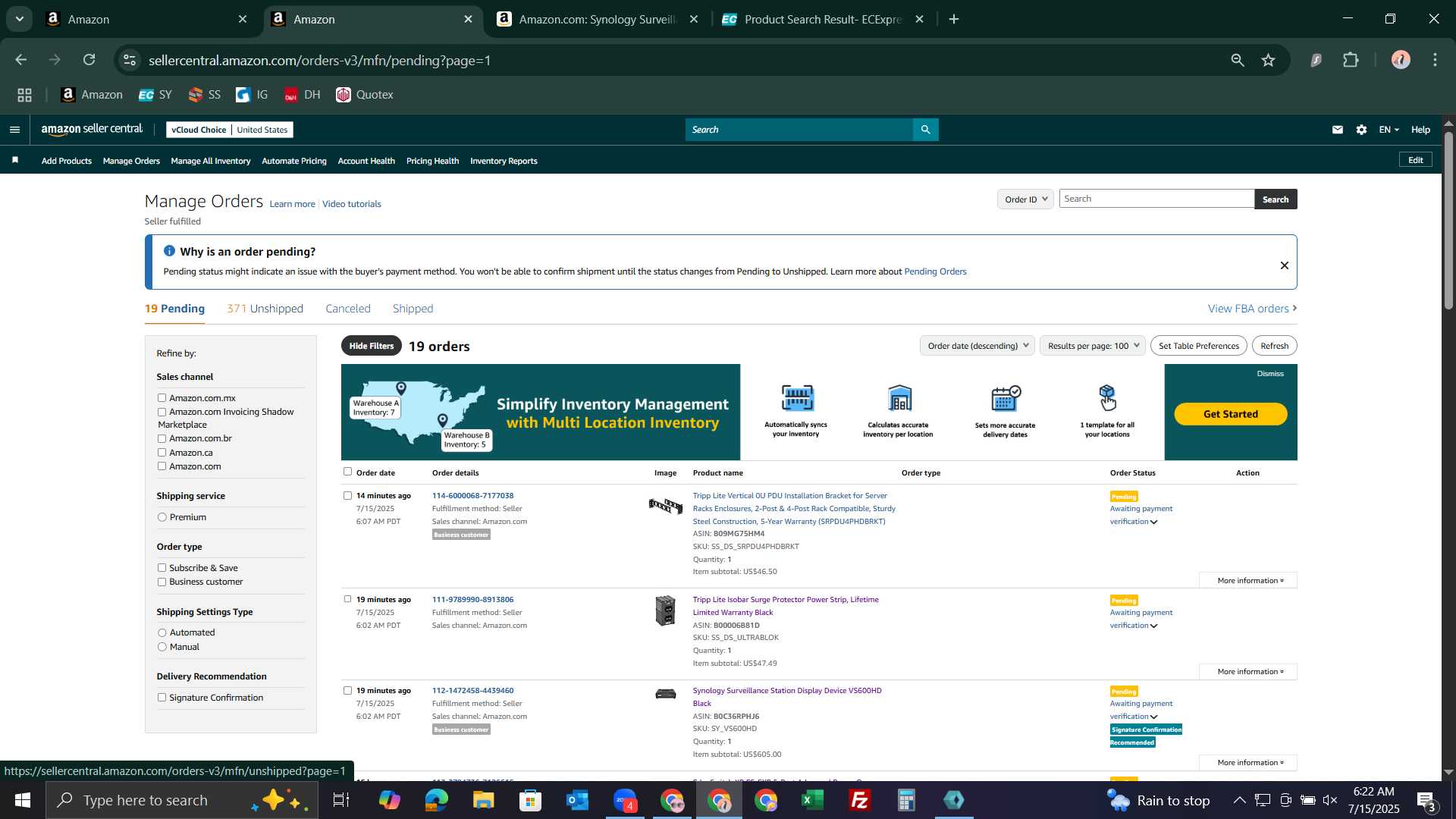
Task: Open the EN language dropdown
Action: (1389, 130)
